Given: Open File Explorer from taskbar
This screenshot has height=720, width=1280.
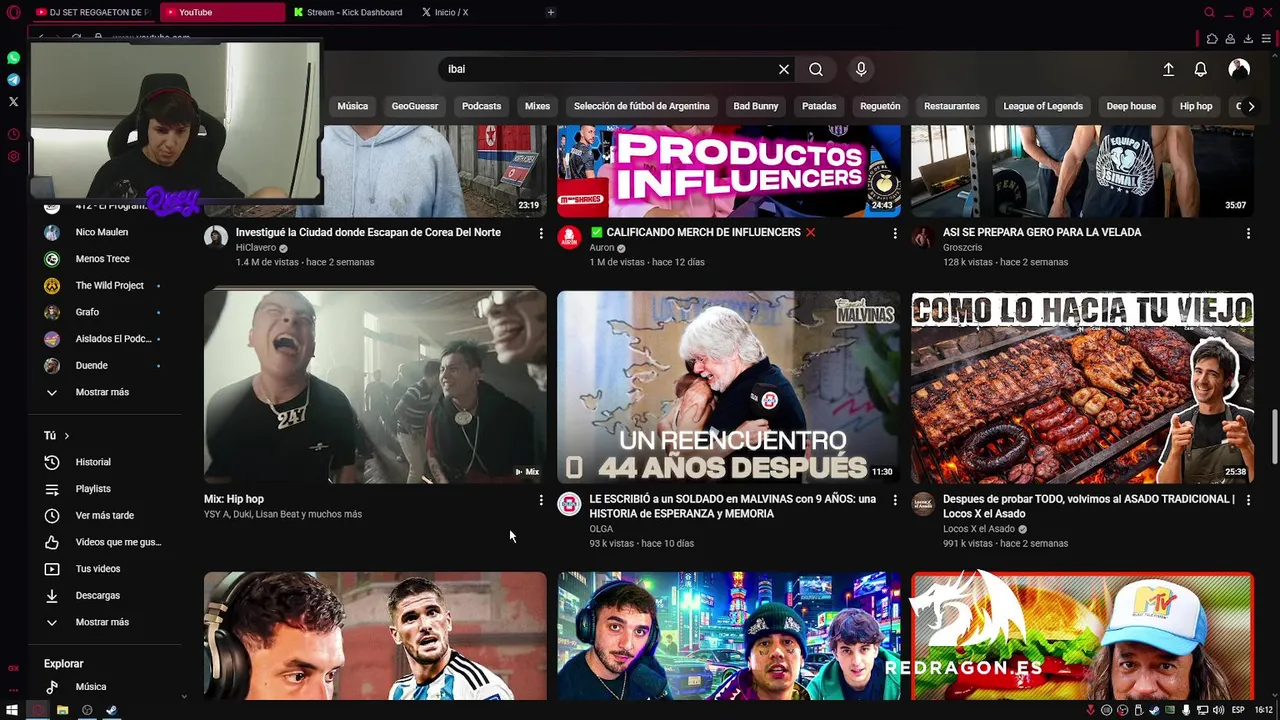Looking at the screenshot, I should tap(62, 710).
